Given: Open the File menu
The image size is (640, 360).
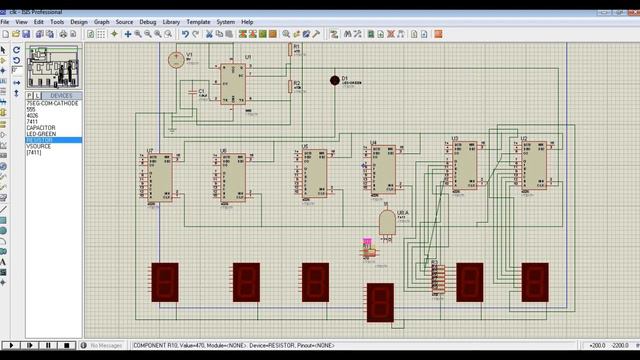Looking at the screenshot, I should point(5,22).
